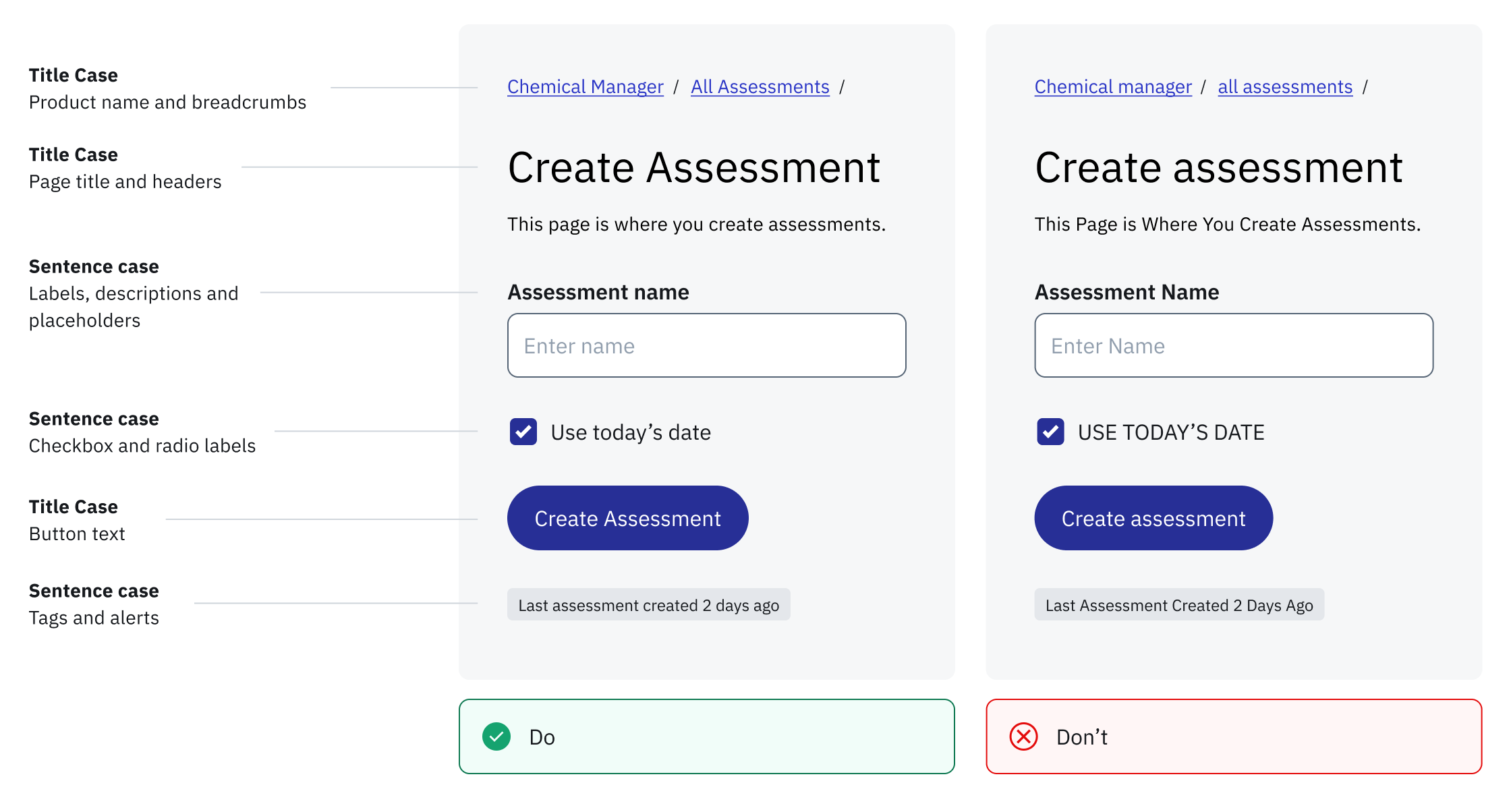Select the 'Create Assessment' page title heading
Image resolution: width=1511 pixels, height=812 pixels.
tap(693, 167)
